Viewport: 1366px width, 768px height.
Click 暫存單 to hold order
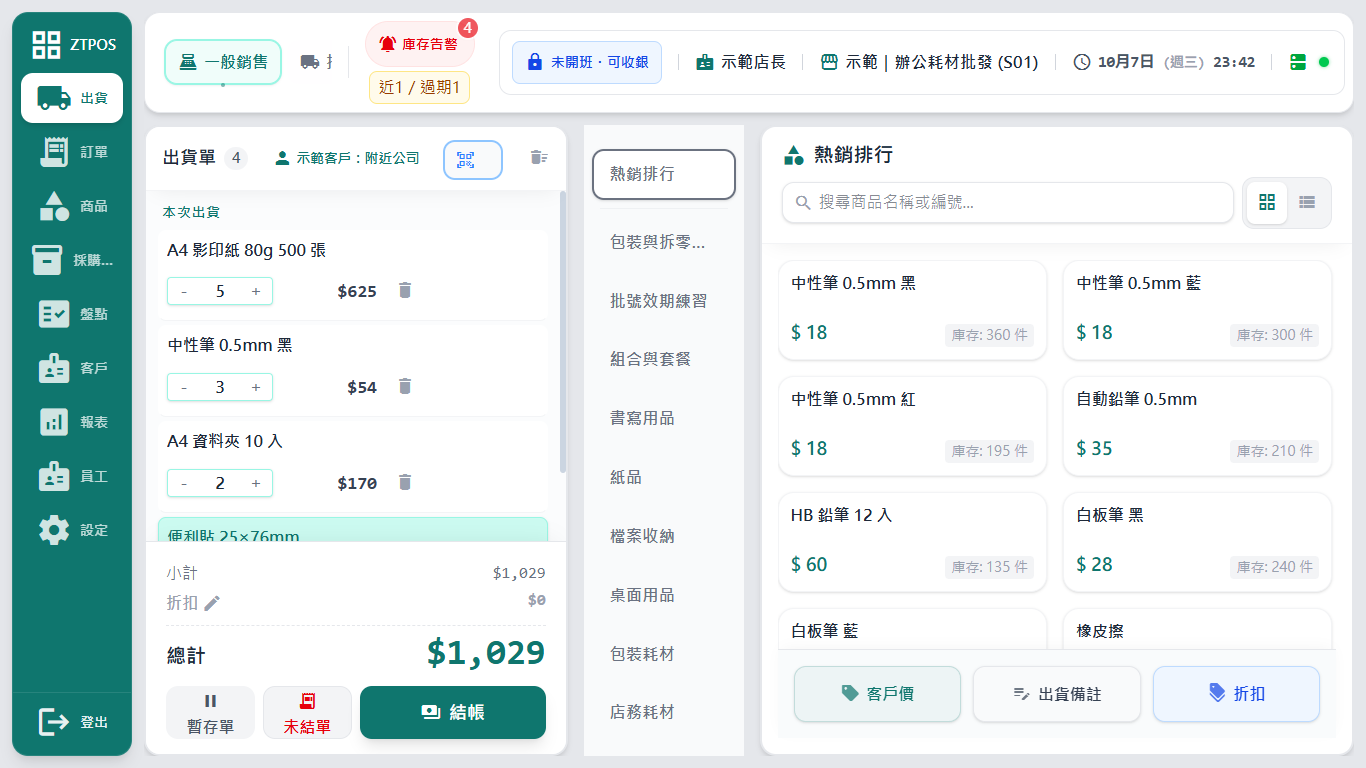(210, 713)
